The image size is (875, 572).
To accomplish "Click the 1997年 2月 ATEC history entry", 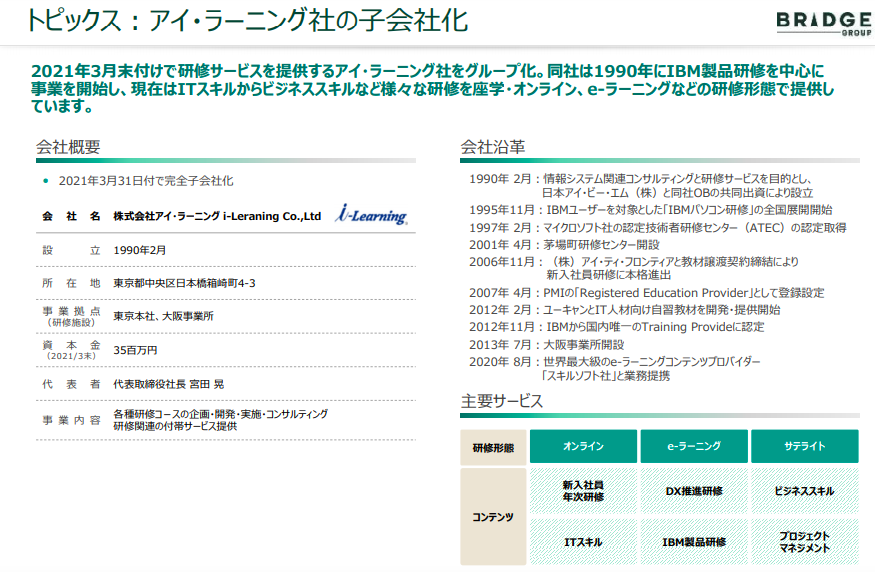I will (658, 227).
